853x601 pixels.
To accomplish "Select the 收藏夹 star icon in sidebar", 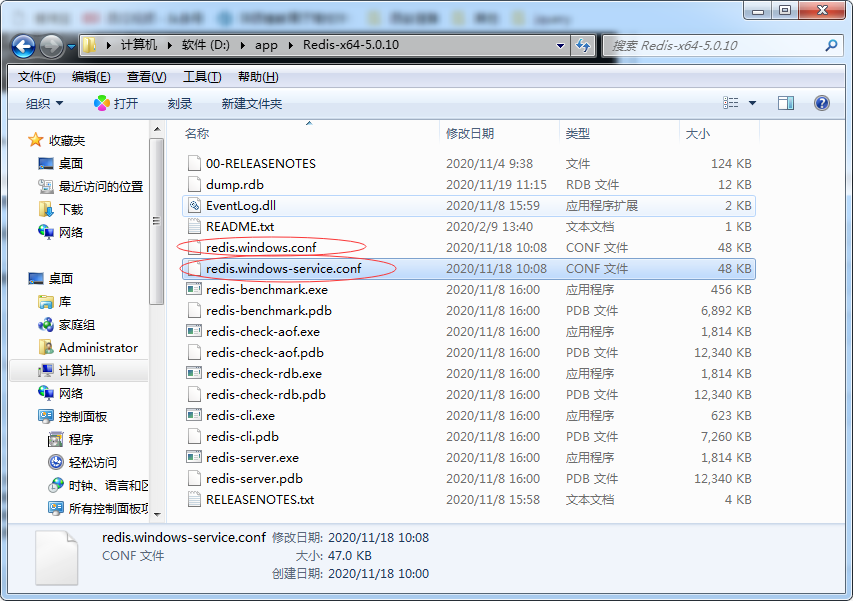I will coord(35,140).
